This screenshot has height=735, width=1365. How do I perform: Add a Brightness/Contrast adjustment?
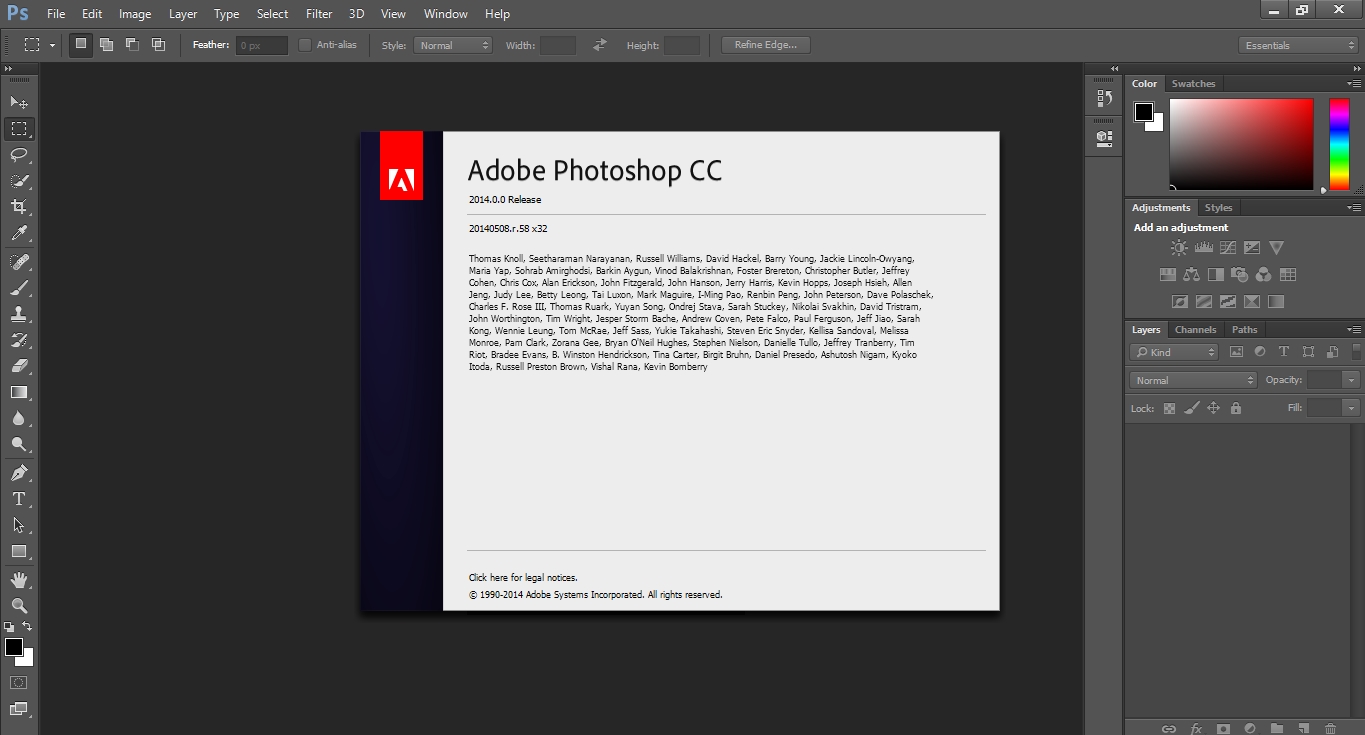(x=1180, y=248)
